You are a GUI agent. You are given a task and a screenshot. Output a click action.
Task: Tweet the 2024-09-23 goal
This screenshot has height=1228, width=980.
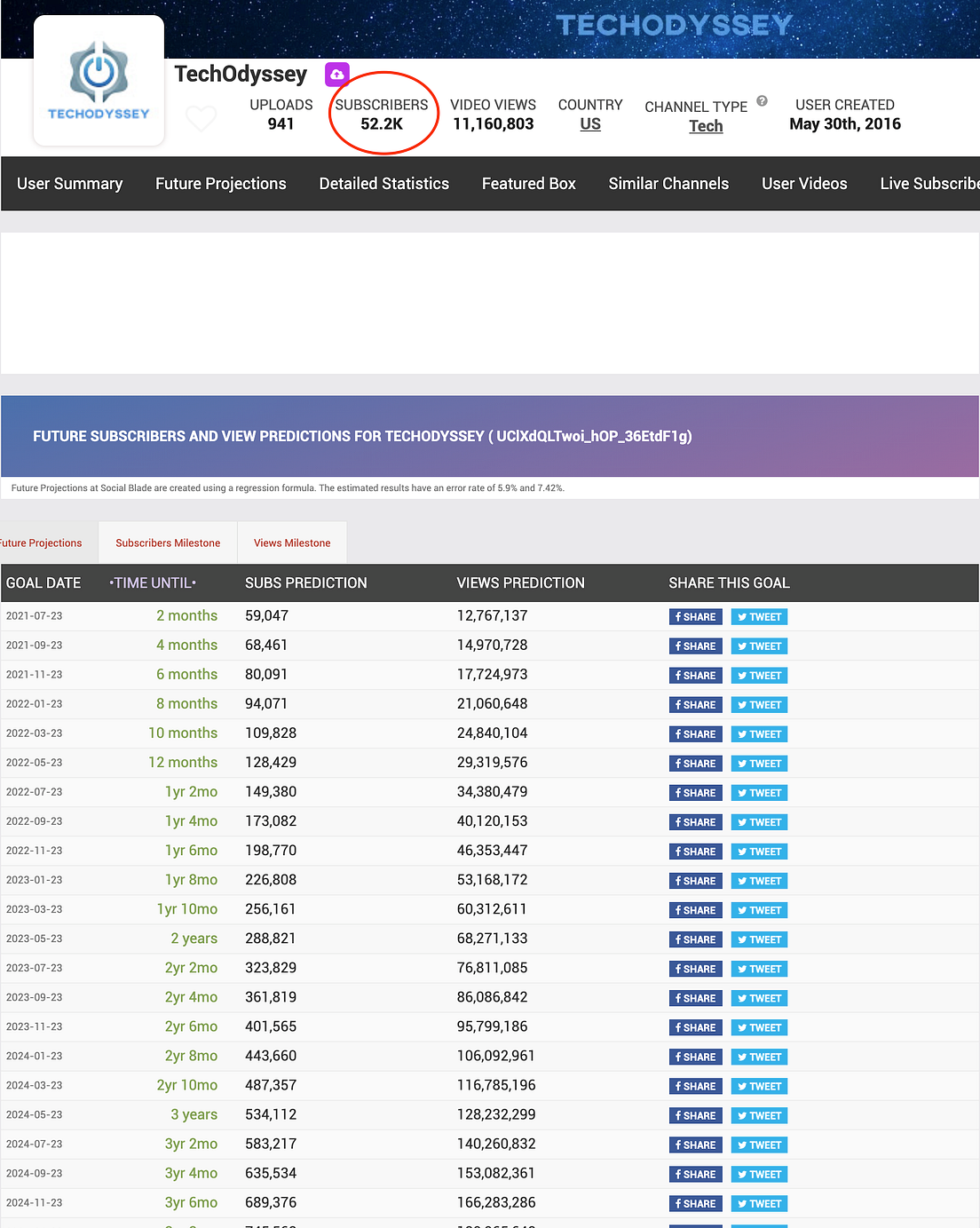[759, 1174]
